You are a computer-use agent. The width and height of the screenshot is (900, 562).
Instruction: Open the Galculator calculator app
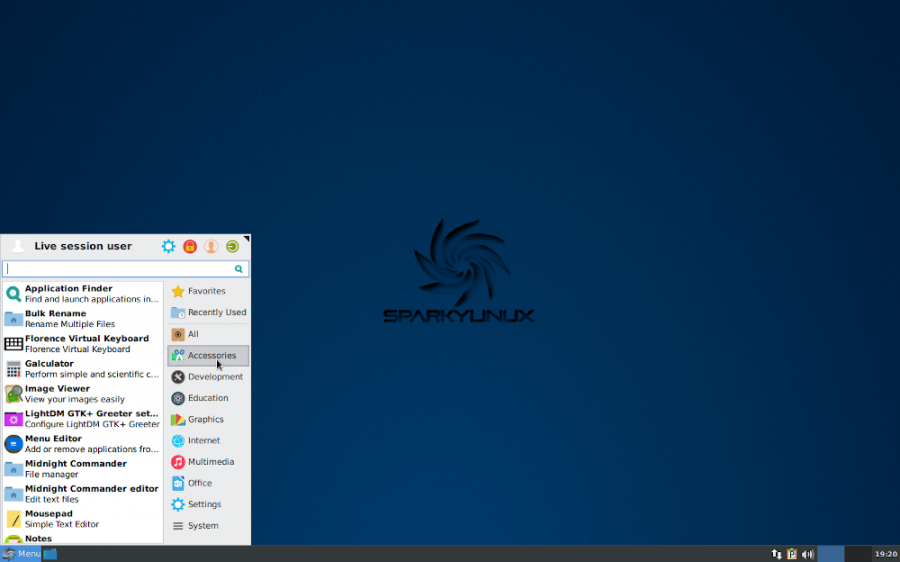click(x=83, y=369)
